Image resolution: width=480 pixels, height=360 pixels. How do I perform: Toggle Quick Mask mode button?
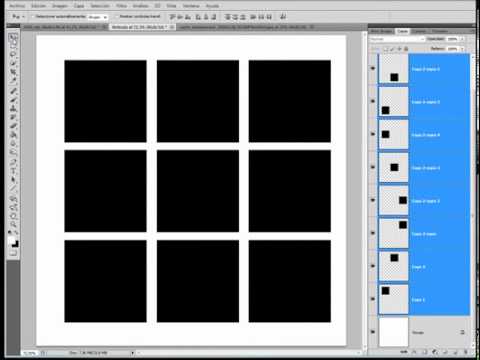(x=13, y=253)
